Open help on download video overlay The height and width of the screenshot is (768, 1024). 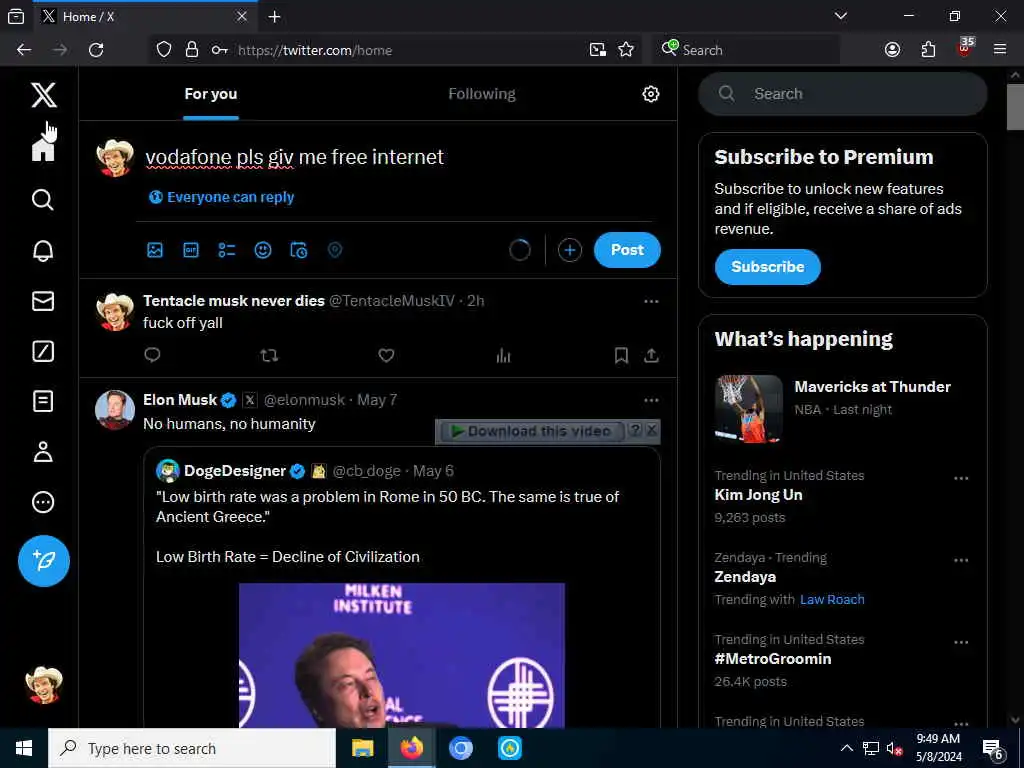[635, 430]
